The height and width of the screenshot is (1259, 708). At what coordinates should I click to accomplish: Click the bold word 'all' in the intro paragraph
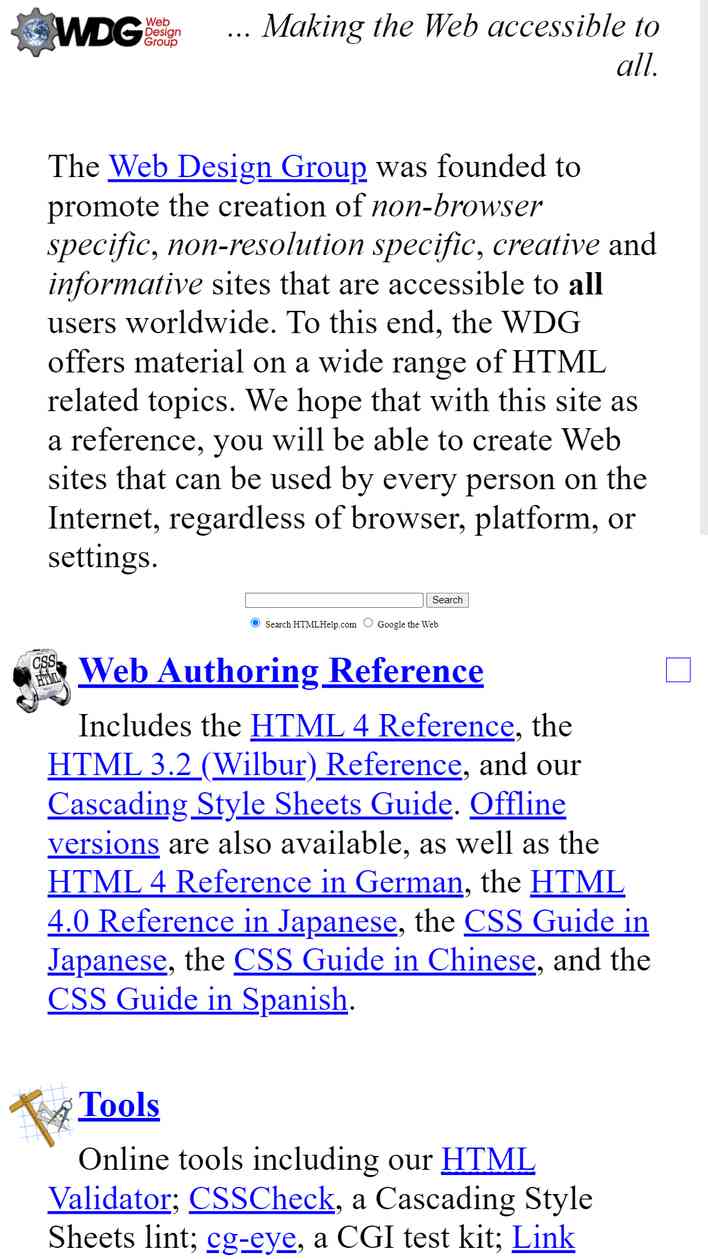point(586,284)
